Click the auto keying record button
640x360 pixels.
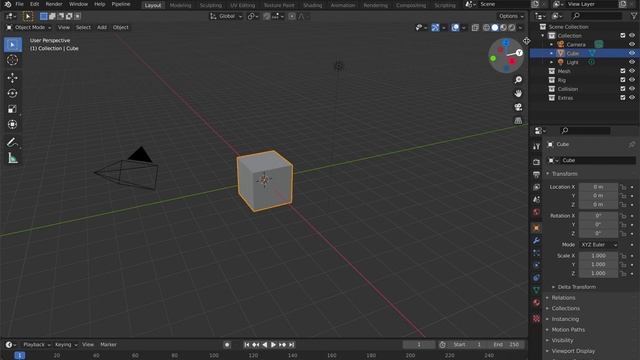pos(227,344)
